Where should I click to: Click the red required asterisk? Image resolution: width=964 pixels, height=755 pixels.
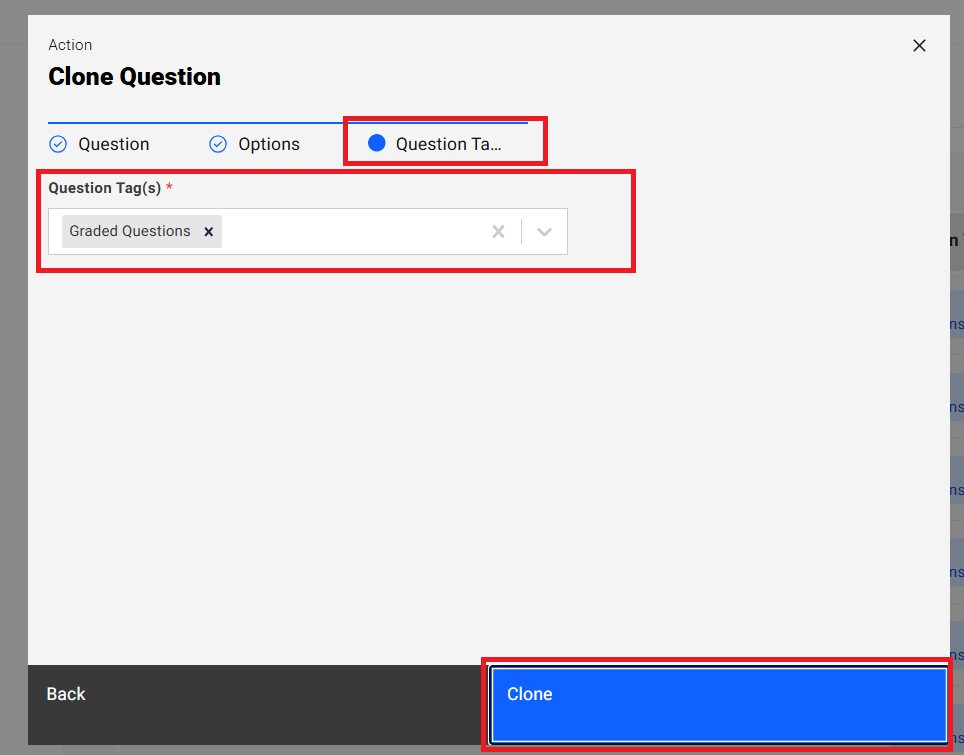[169, 187]
